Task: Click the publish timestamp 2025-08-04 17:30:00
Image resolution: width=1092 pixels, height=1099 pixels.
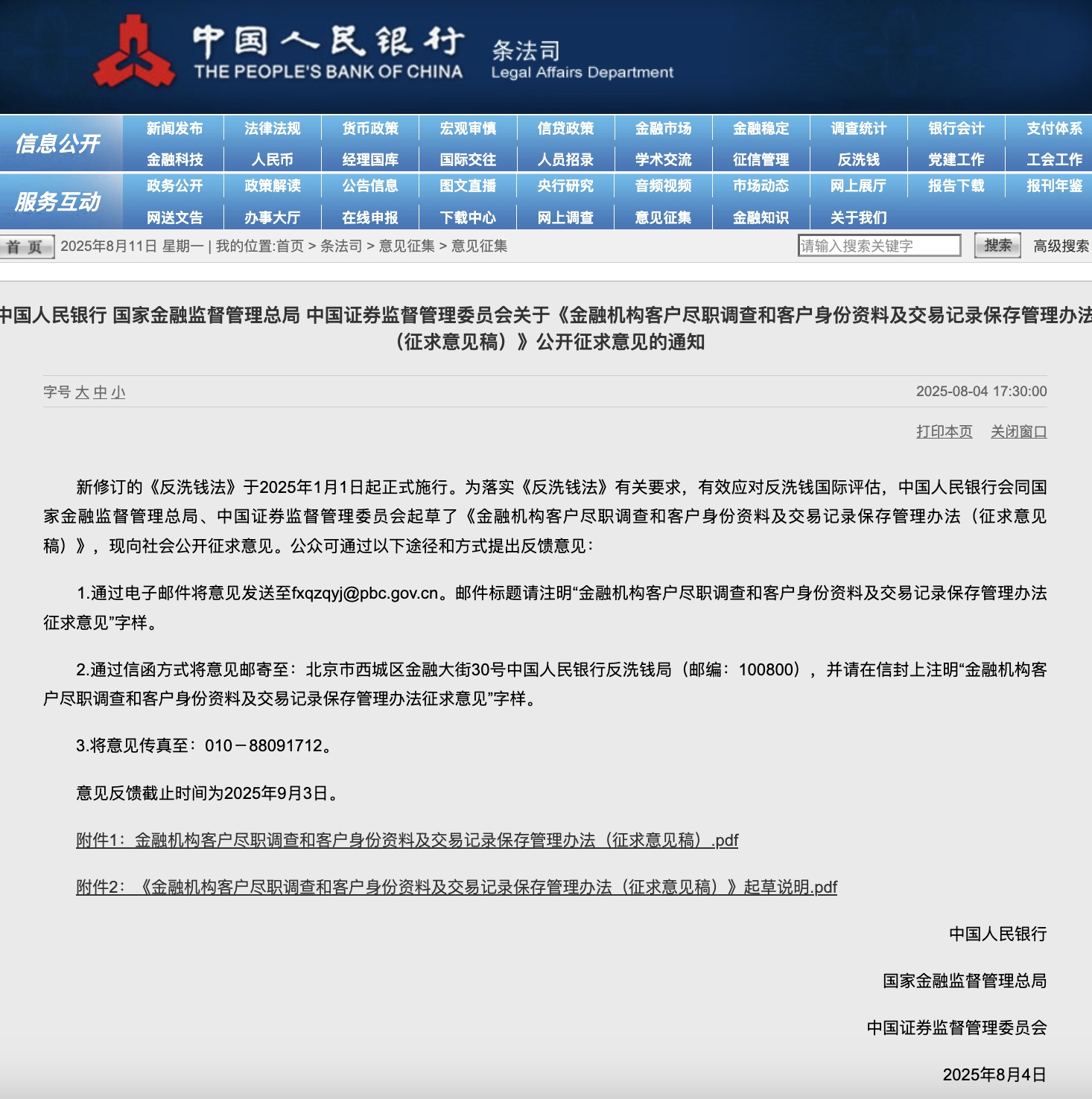Action: coord(981,392)
